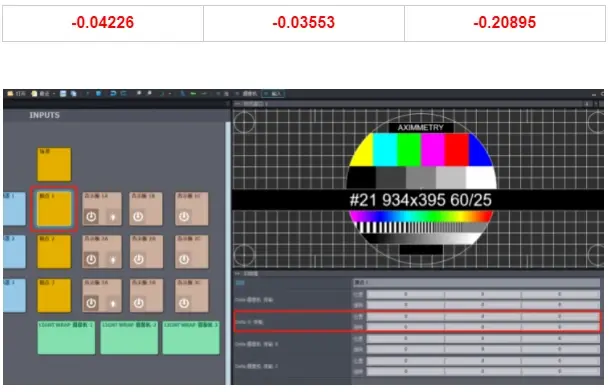Select the LIGHT WRAP camera 1 green panel

click(66, 337)
